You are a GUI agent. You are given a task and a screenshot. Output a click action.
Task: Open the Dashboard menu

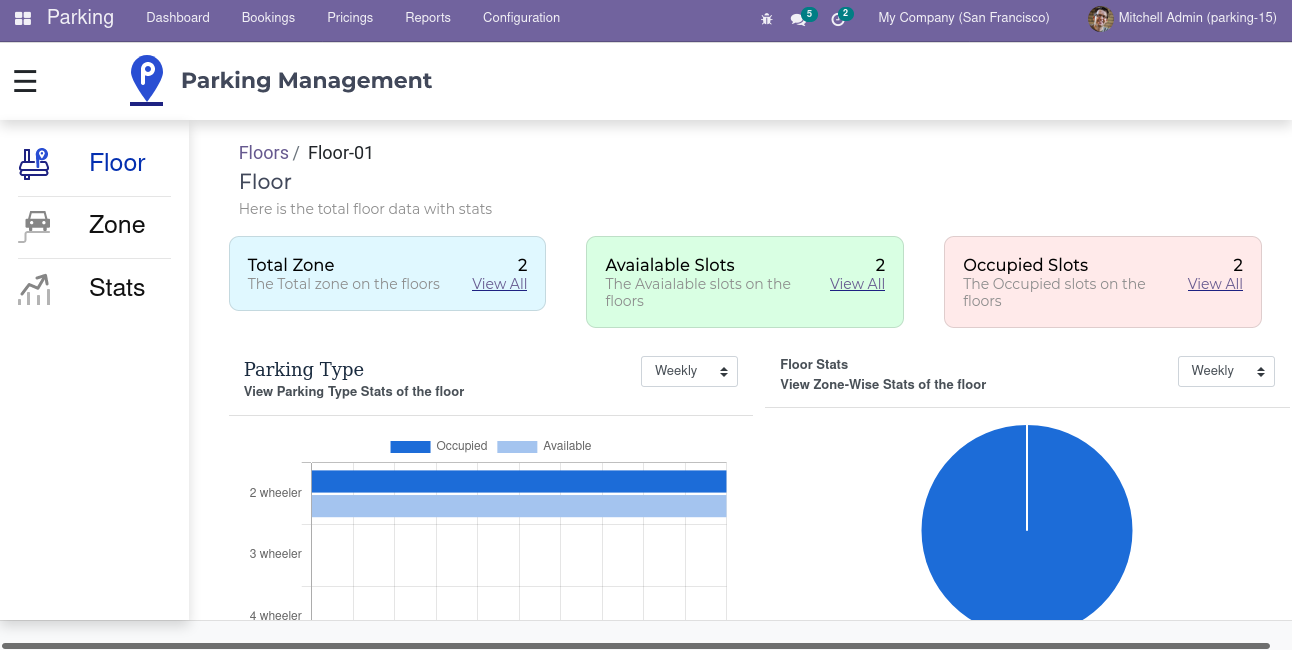coord(178,18)
